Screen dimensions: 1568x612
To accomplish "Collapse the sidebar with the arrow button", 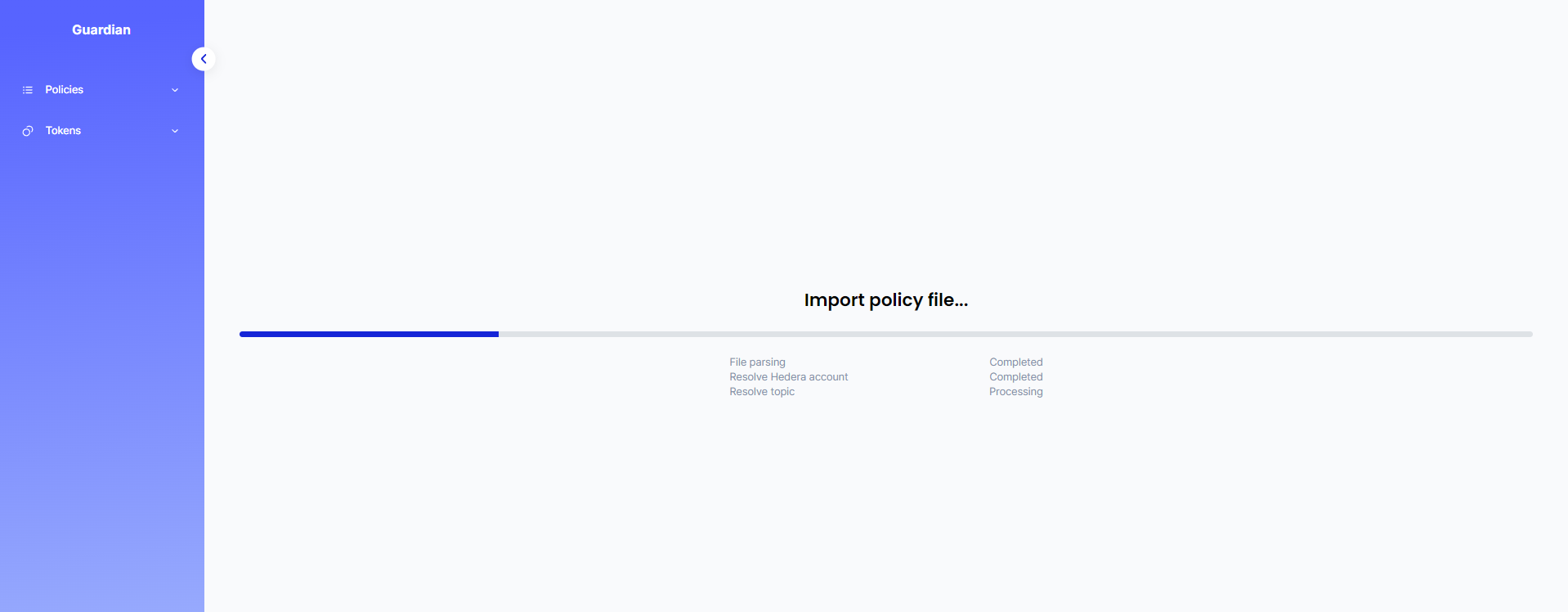I will [204, 59].
